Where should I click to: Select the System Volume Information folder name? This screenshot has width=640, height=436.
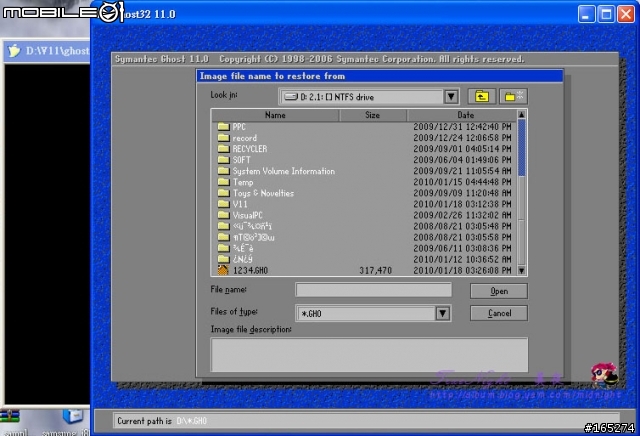tap(284, 171)
